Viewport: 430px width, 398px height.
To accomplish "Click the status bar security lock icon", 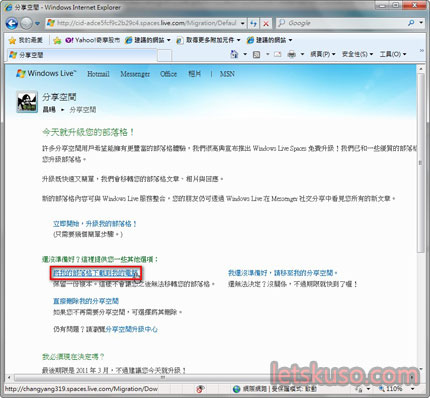I will pos(359,389).
